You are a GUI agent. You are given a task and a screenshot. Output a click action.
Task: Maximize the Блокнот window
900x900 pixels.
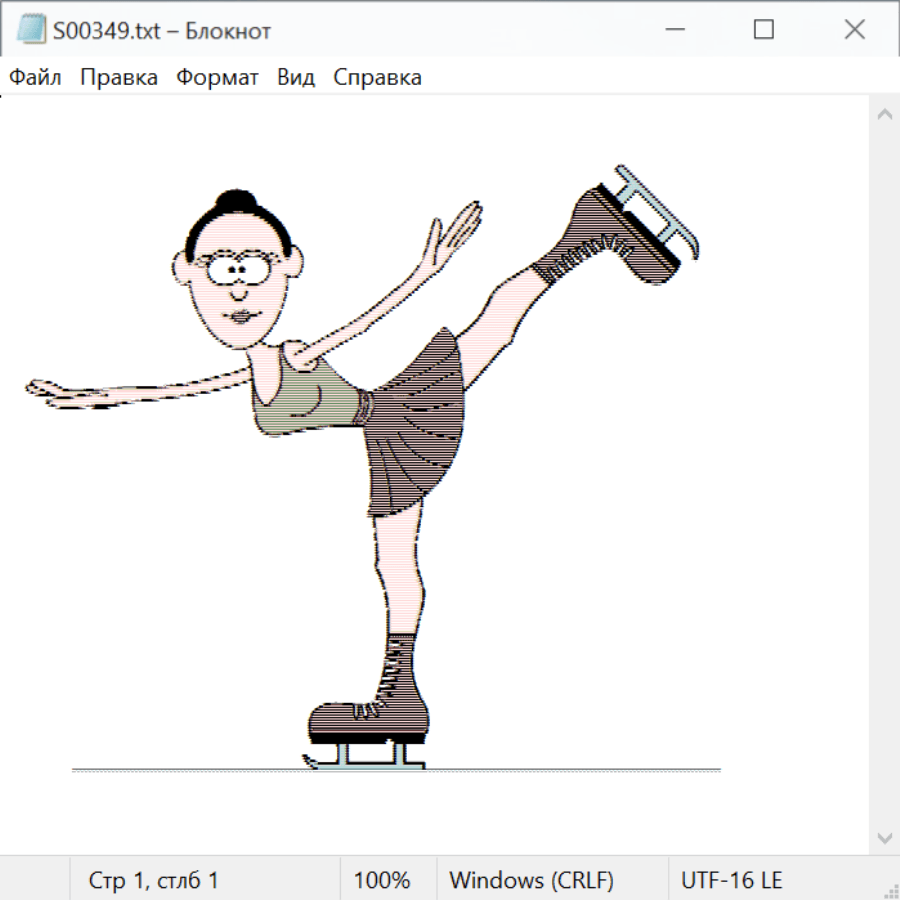tap(764, 30)
